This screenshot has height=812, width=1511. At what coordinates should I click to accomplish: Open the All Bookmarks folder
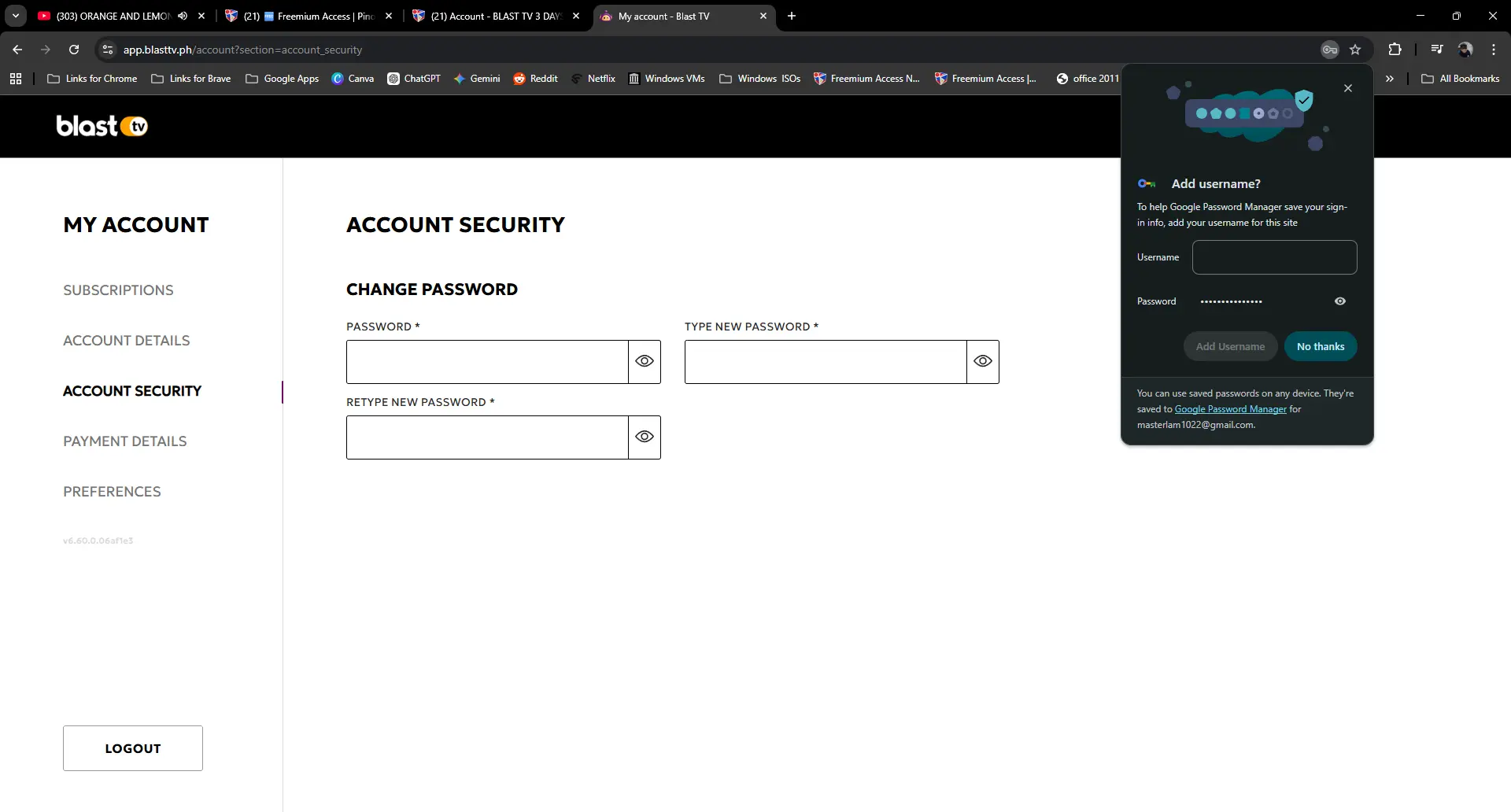(1461, 79)
